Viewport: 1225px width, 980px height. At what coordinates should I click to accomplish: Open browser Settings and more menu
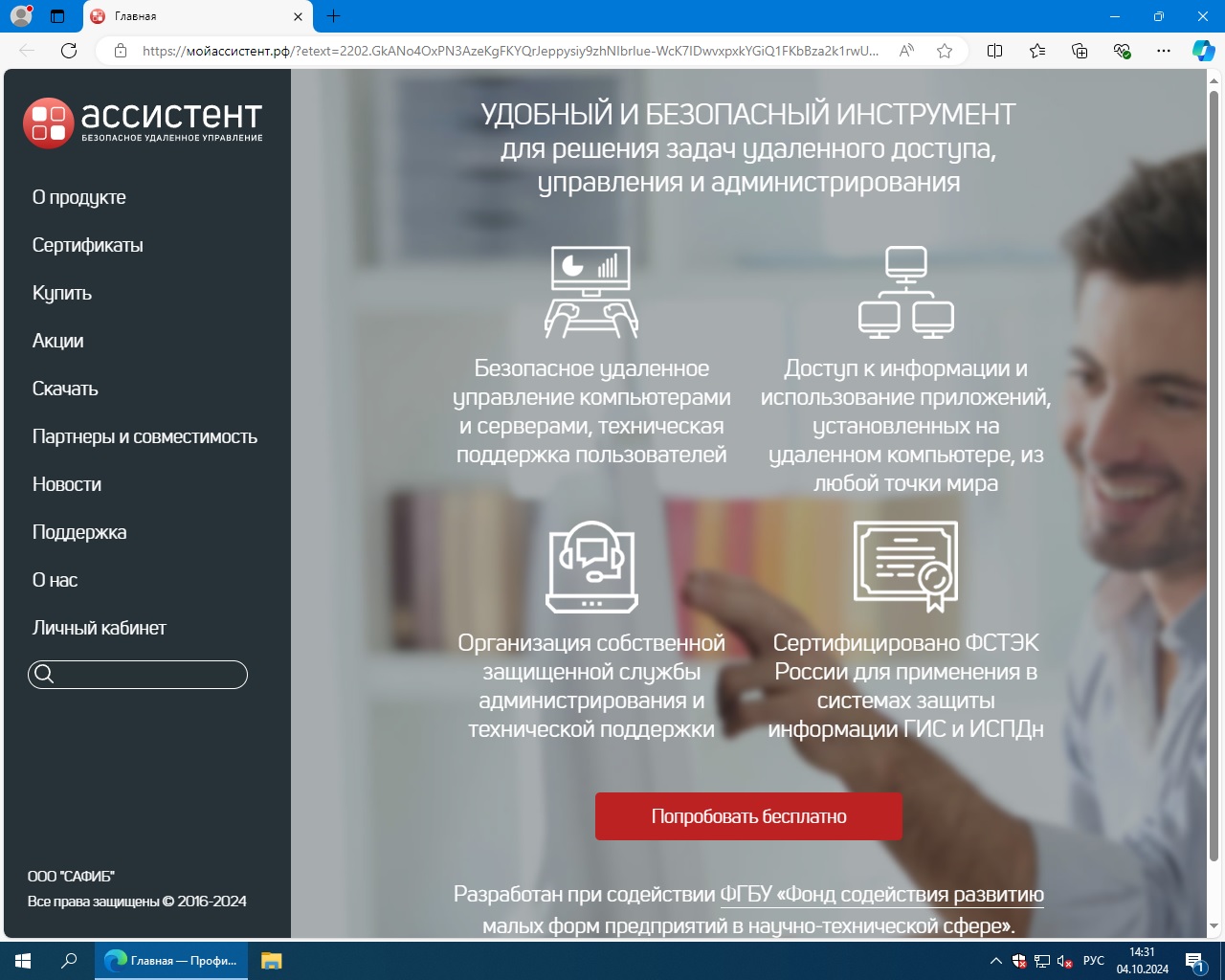1164,51
